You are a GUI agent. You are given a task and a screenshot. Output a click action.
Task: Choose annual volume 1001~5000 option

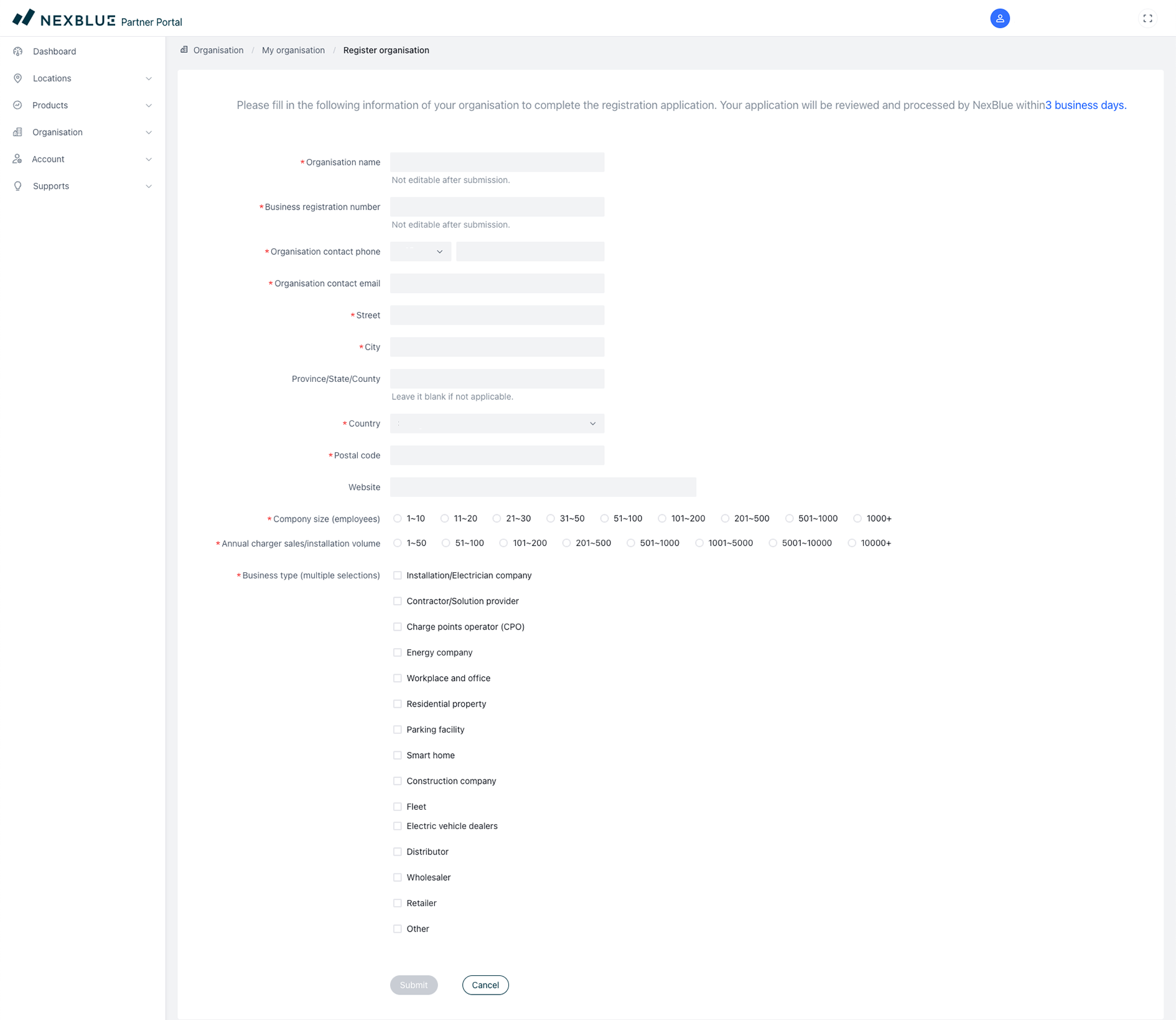pos(699,543)
